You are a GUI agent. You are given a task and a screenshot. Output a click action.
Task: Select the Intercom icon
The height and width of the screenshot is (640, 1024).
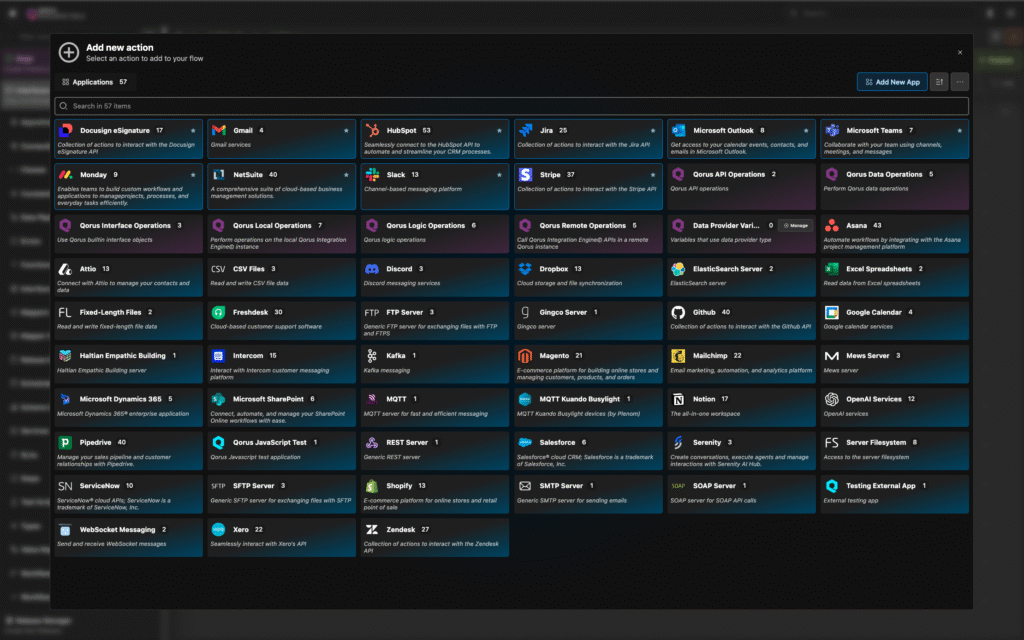[219, 356]
